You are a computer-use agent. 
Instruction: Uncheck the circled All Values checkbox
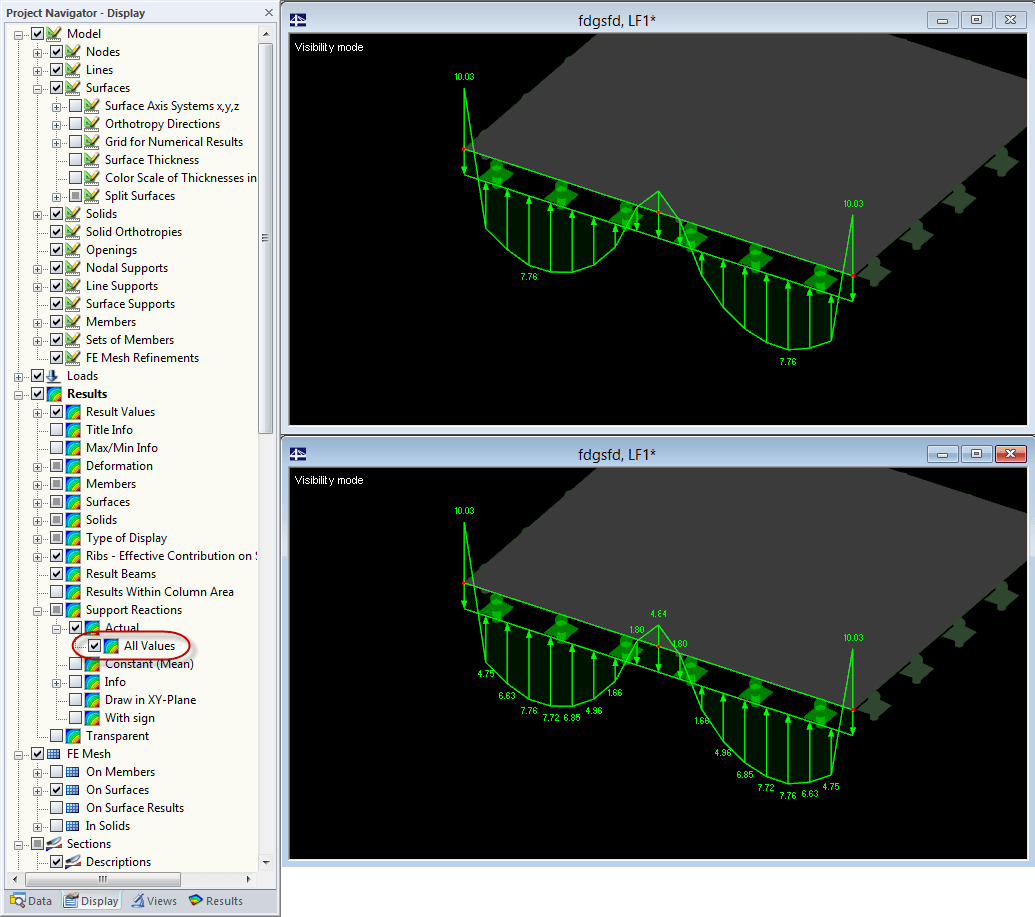(x=94, y=646)
